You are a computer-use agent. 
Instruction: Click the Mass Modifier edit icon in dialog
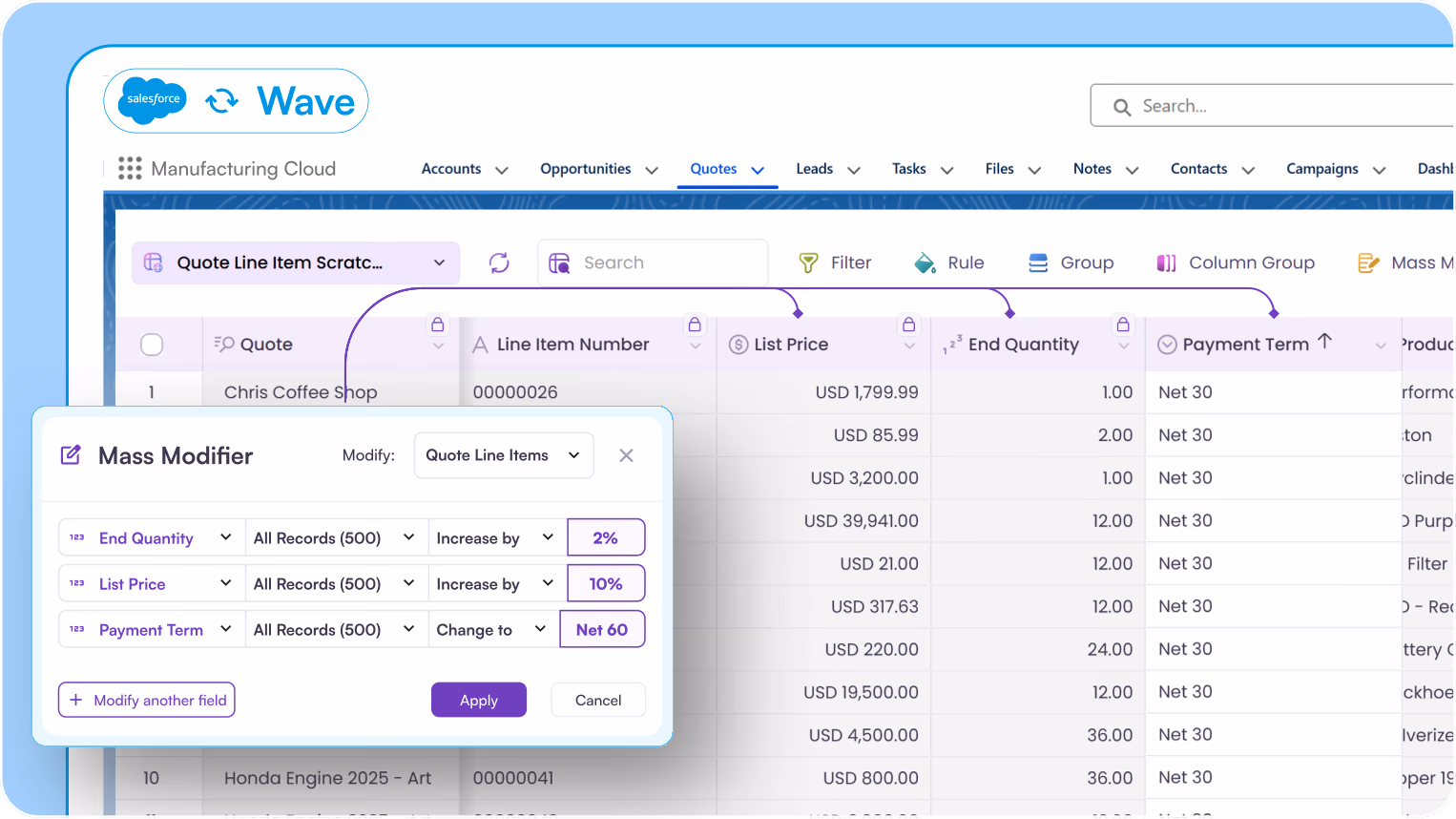click(71, 455)
